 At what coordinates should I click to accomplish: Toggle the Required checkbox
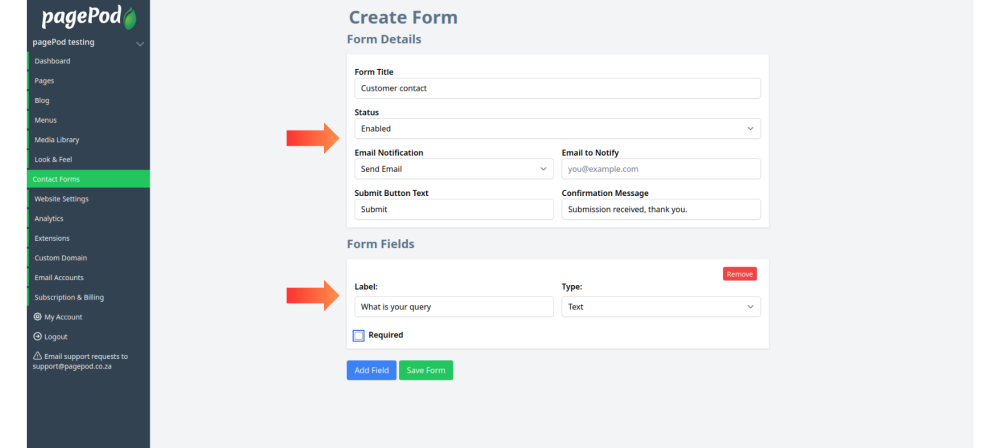(x=358, y=335)
